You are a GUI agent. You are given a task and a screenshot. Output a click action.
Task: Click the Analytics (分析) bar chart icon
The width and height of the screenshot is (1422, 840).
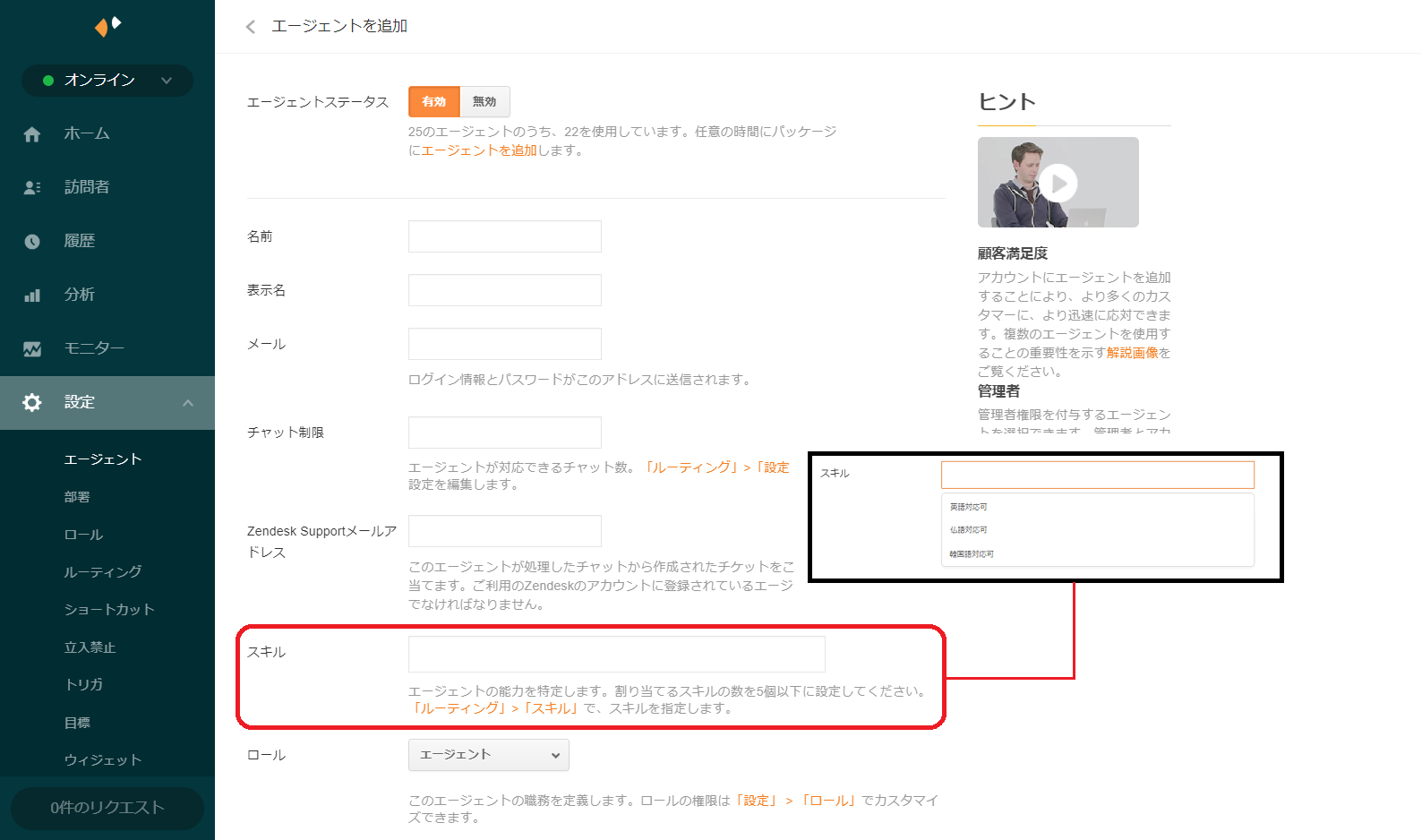pos(32,295)
